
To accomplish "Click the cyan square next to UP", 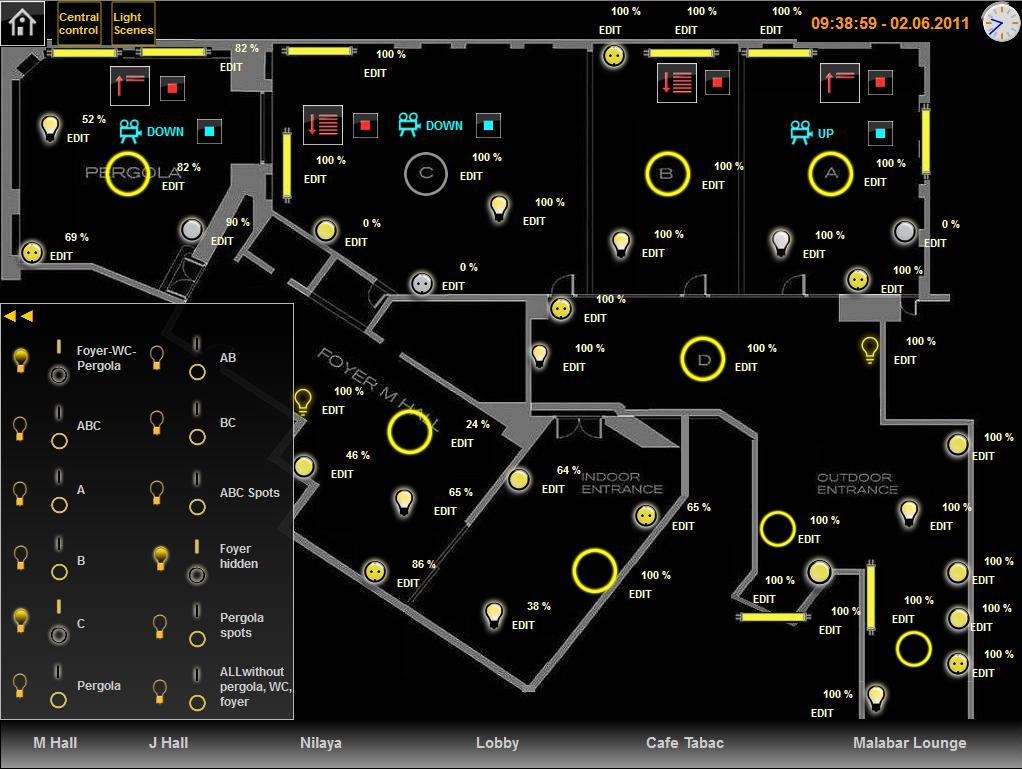I will [x=880, y=132].
